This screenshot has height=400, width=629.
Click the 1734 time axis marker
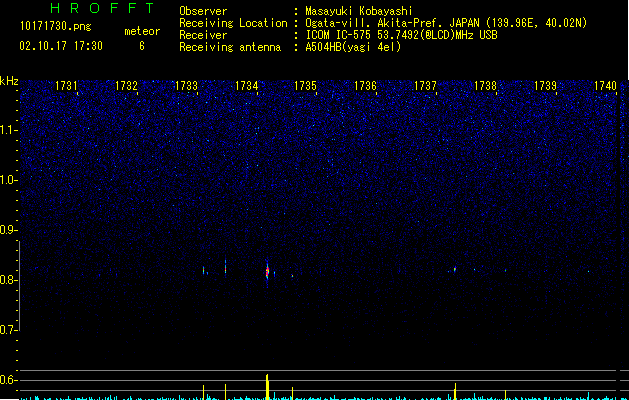pos(246,86)
